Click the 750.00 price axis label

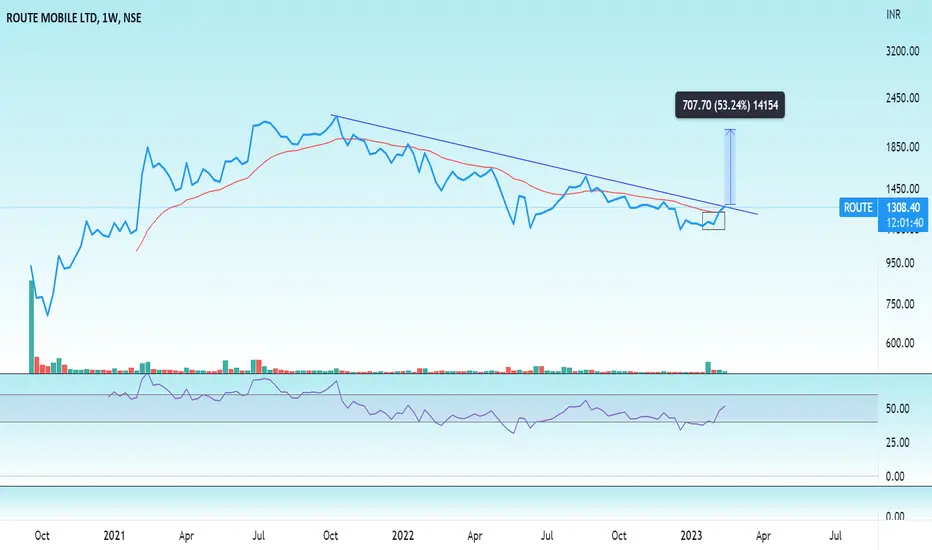pos(900,304)
